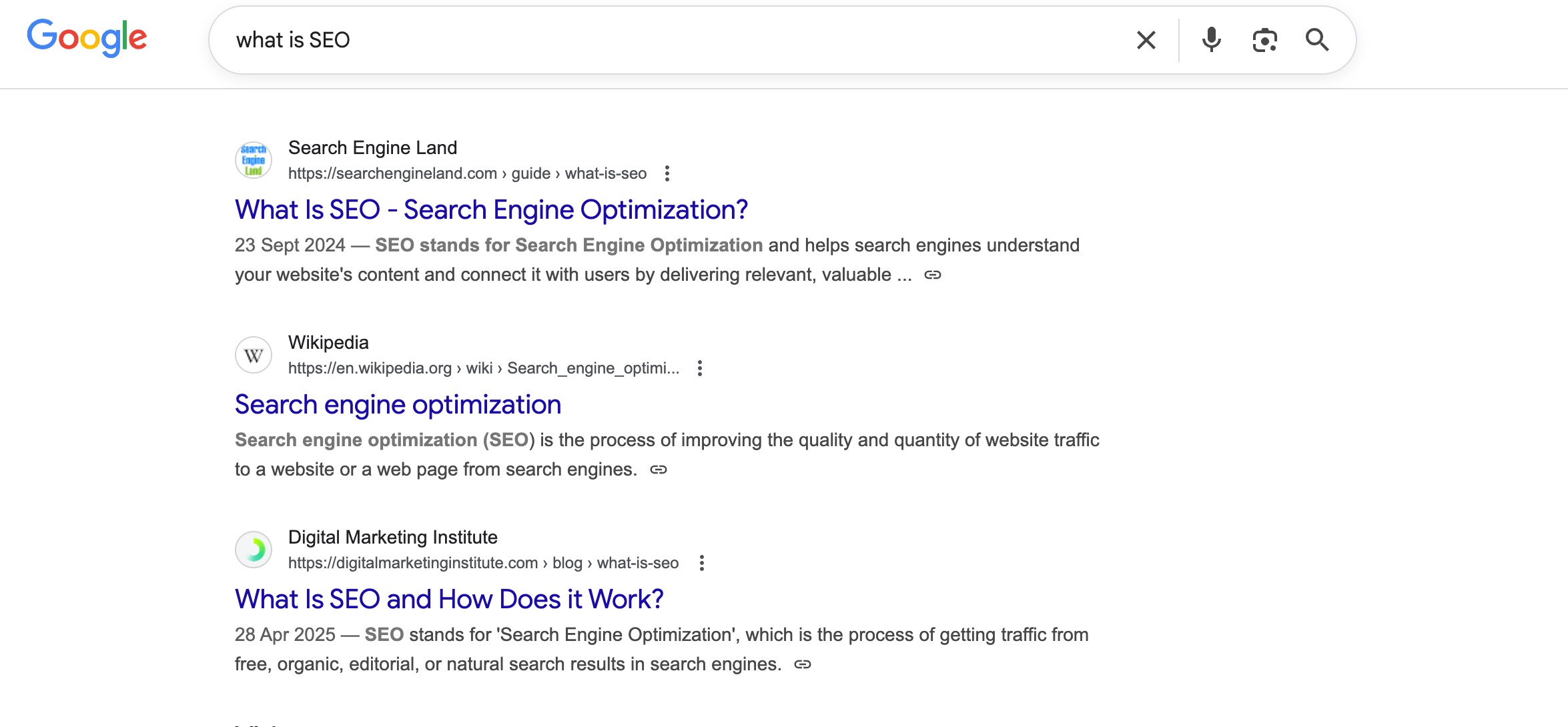Open "What Is SEO and How Does it Work?"
This screenshot has width=1568, height=727.
pyautogui.click(x=449, y=599)
